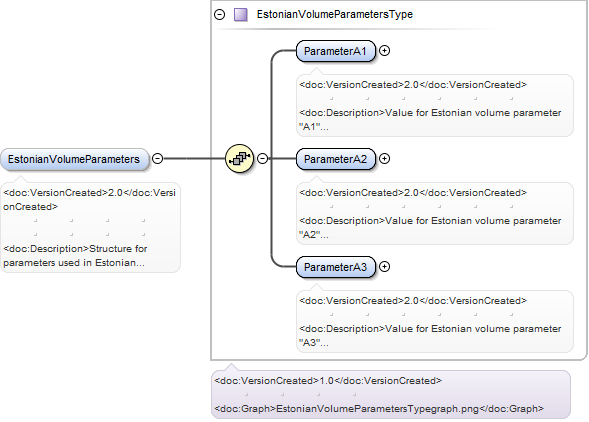Image resolution: width=589 pixels, height=422 pixels.
Task: Expand the ParameterA1 element
Action: point(384,51)
